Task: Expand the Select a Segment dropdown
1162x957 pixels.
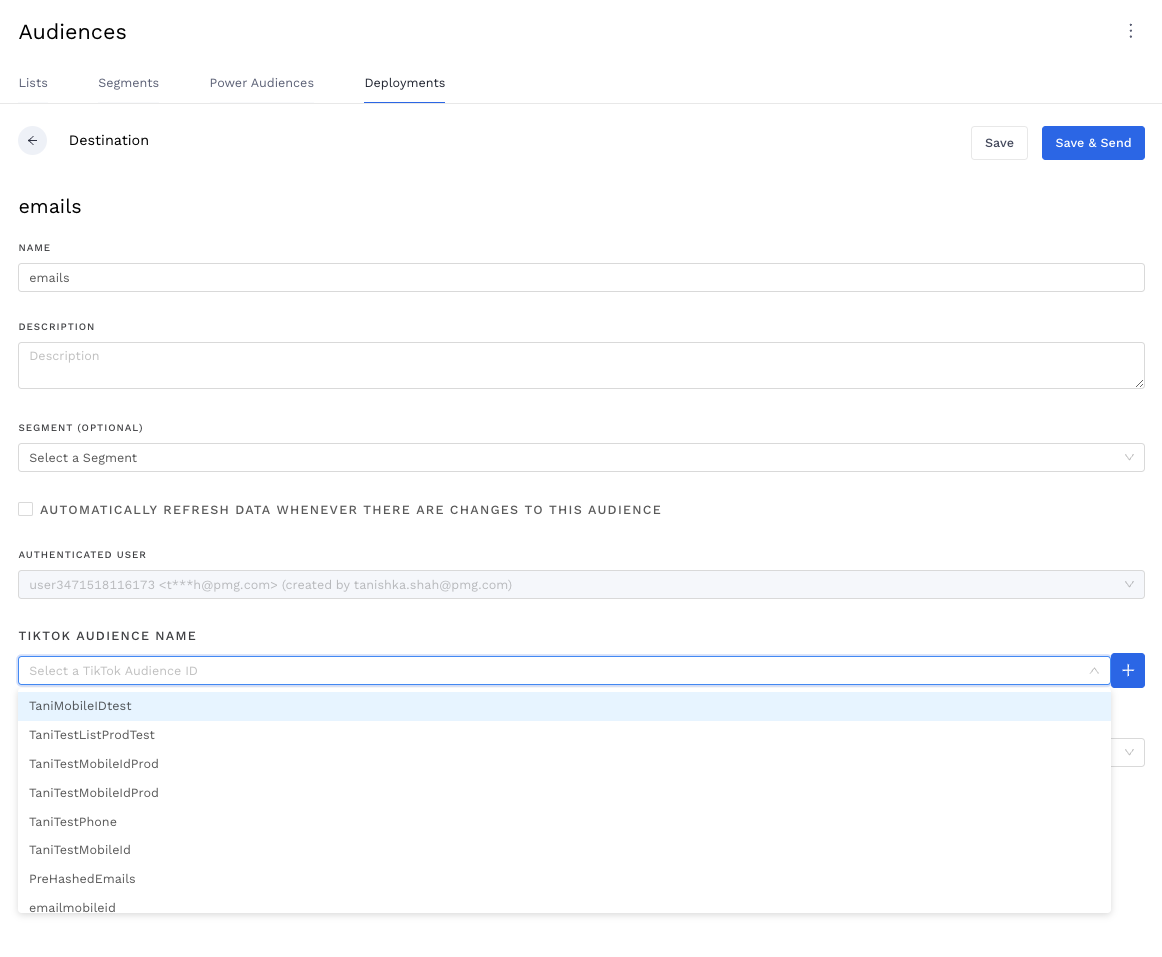Action: (580, 457)
